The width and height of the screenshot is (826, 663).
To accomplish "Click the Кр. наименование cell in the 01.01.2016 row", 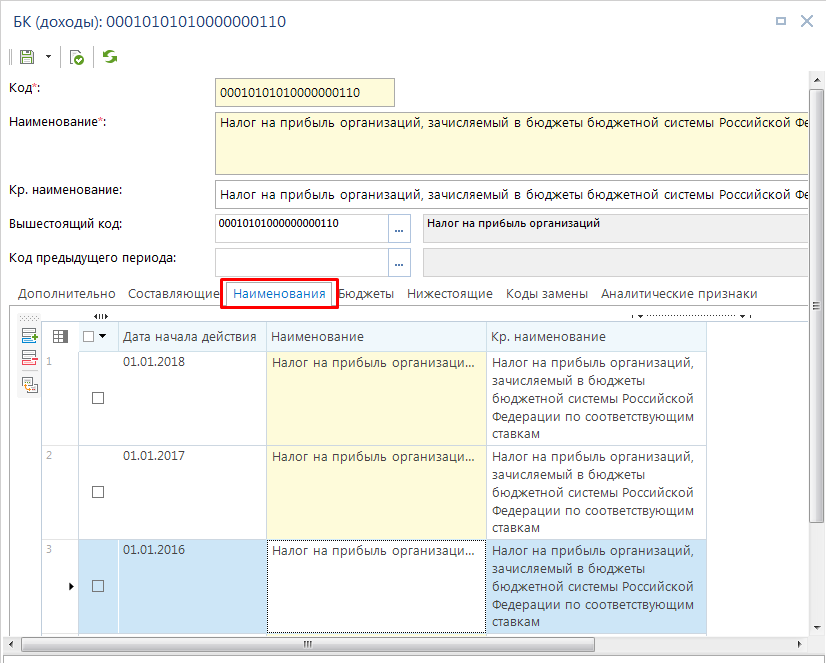I will pyautogui.click(x=596, y=586).
